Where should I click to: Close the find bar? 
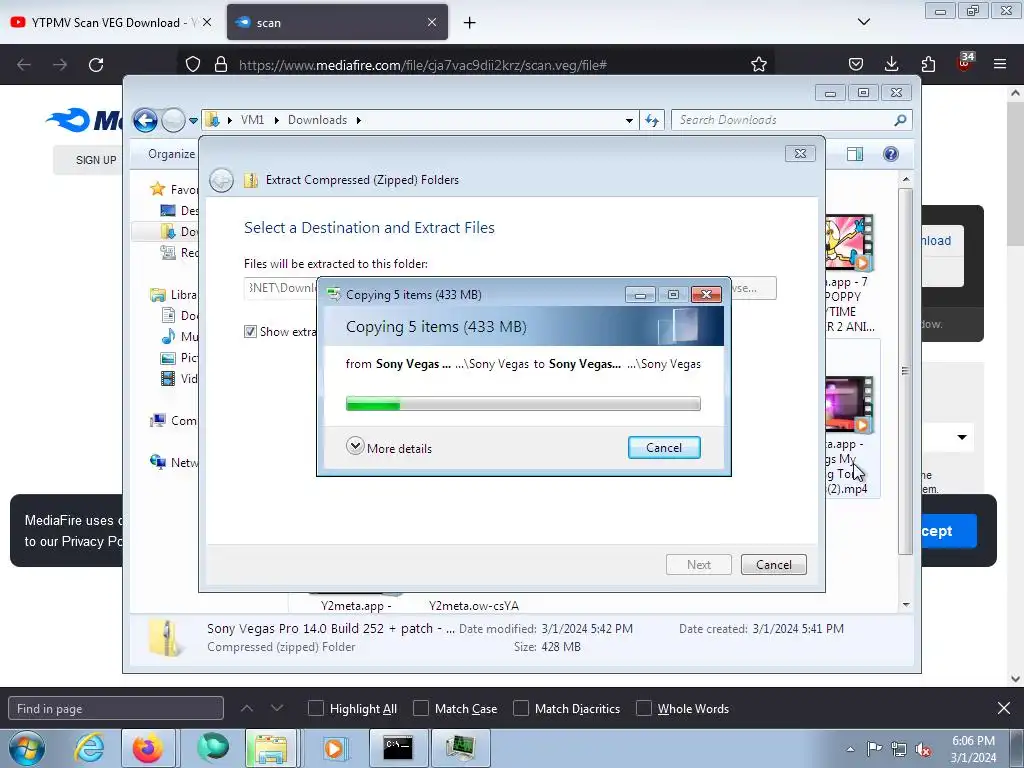pyautogui.click(x=1004, y=708)
